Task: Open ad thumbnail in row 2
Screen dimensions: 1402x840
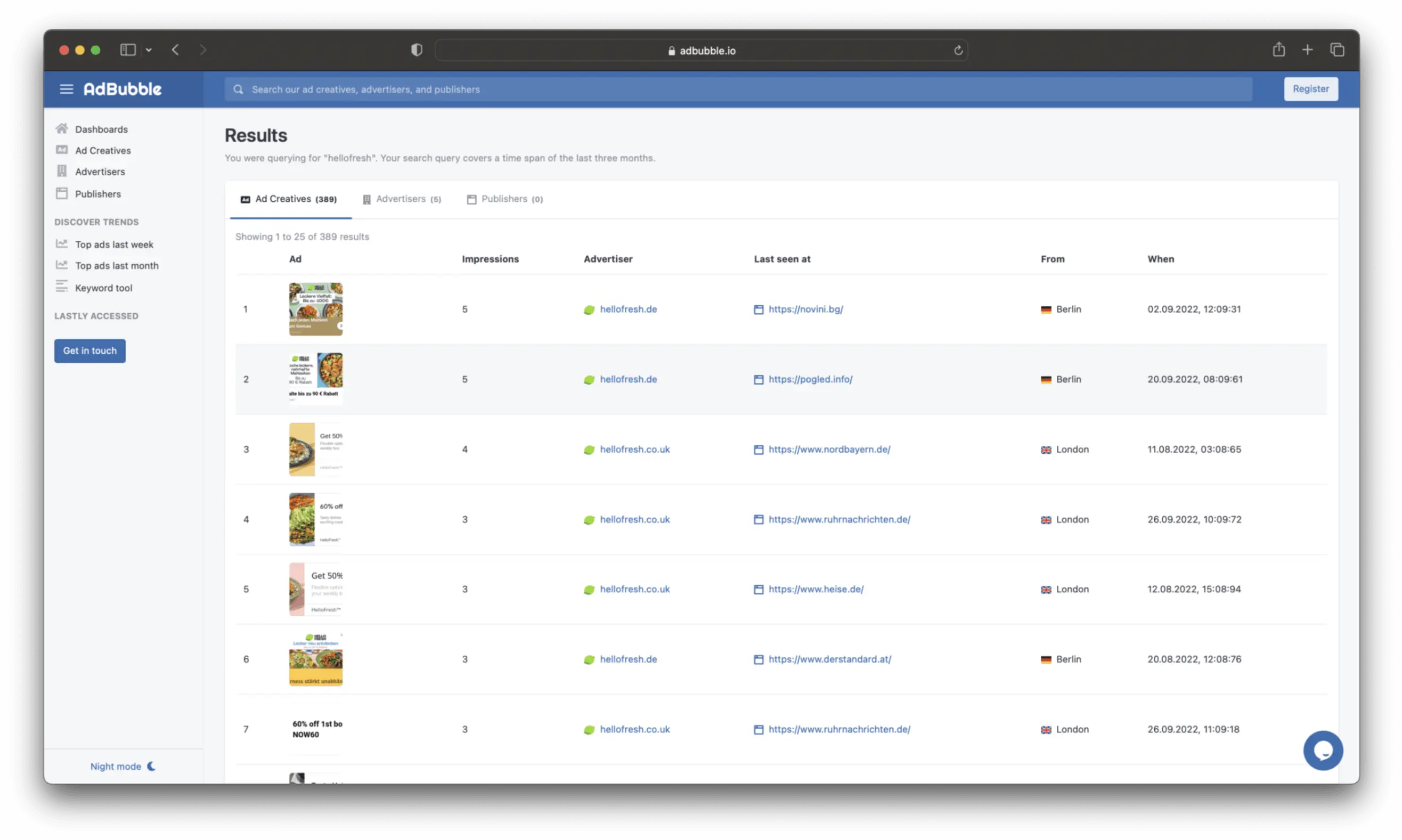Action: [316, 379]
